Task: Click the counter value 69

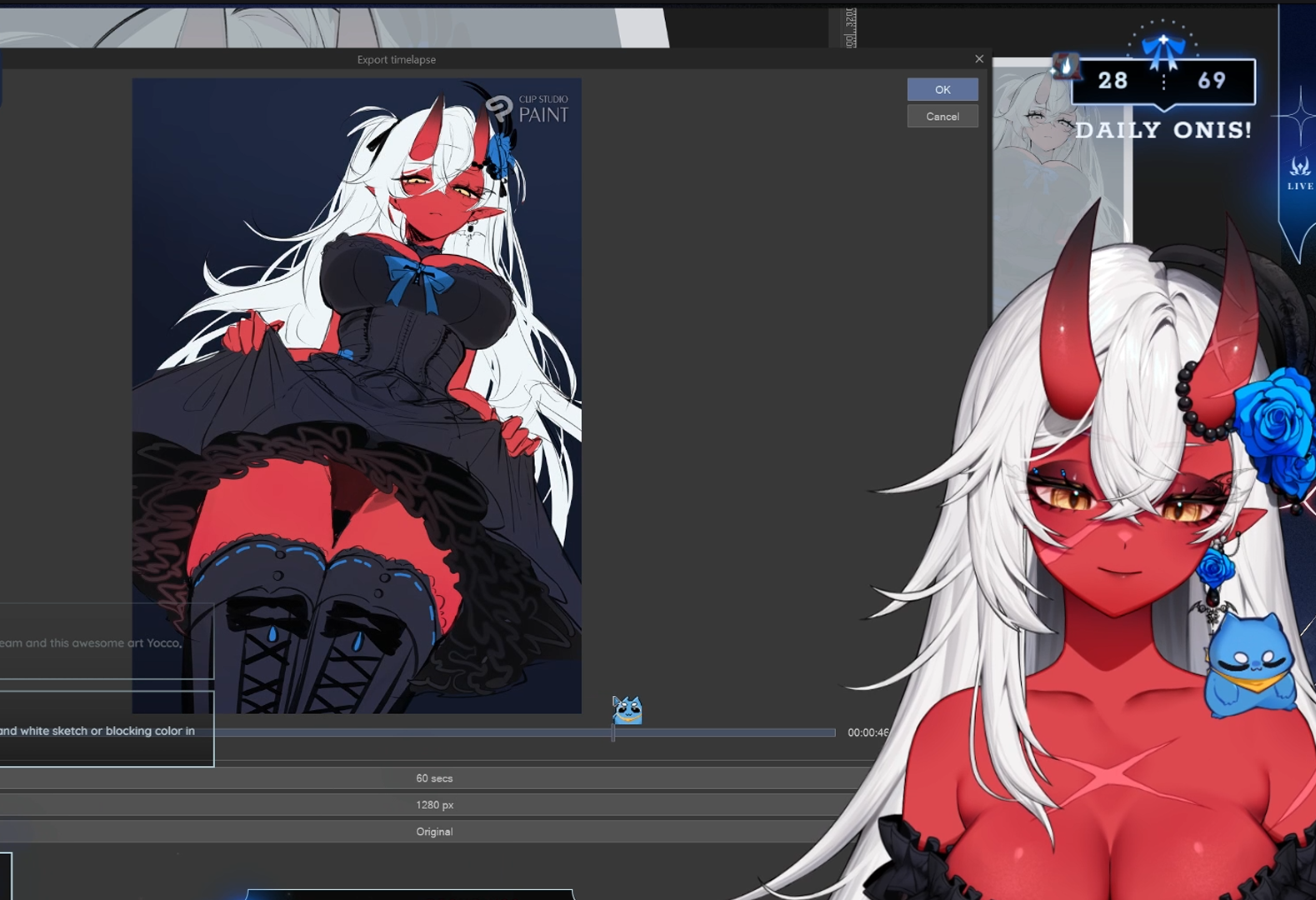Action: coord(1212,81)
